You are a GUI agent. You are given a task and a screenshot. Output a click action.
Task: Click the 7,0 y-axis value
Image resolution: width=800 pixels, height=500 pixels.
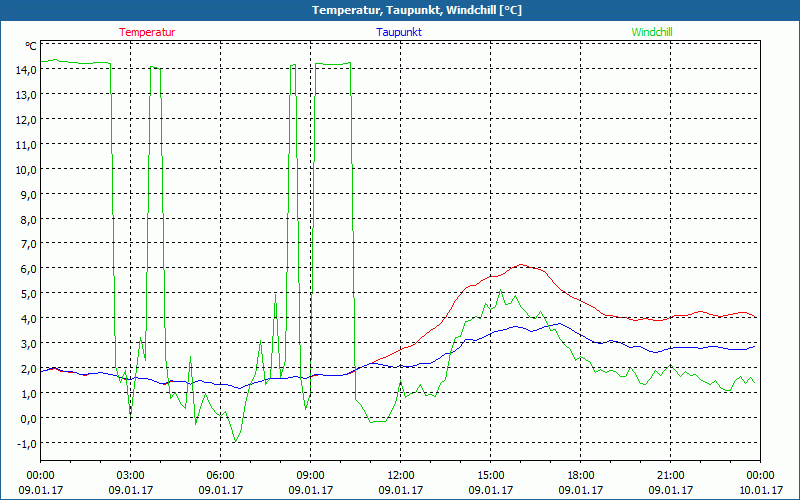[29, 244]
